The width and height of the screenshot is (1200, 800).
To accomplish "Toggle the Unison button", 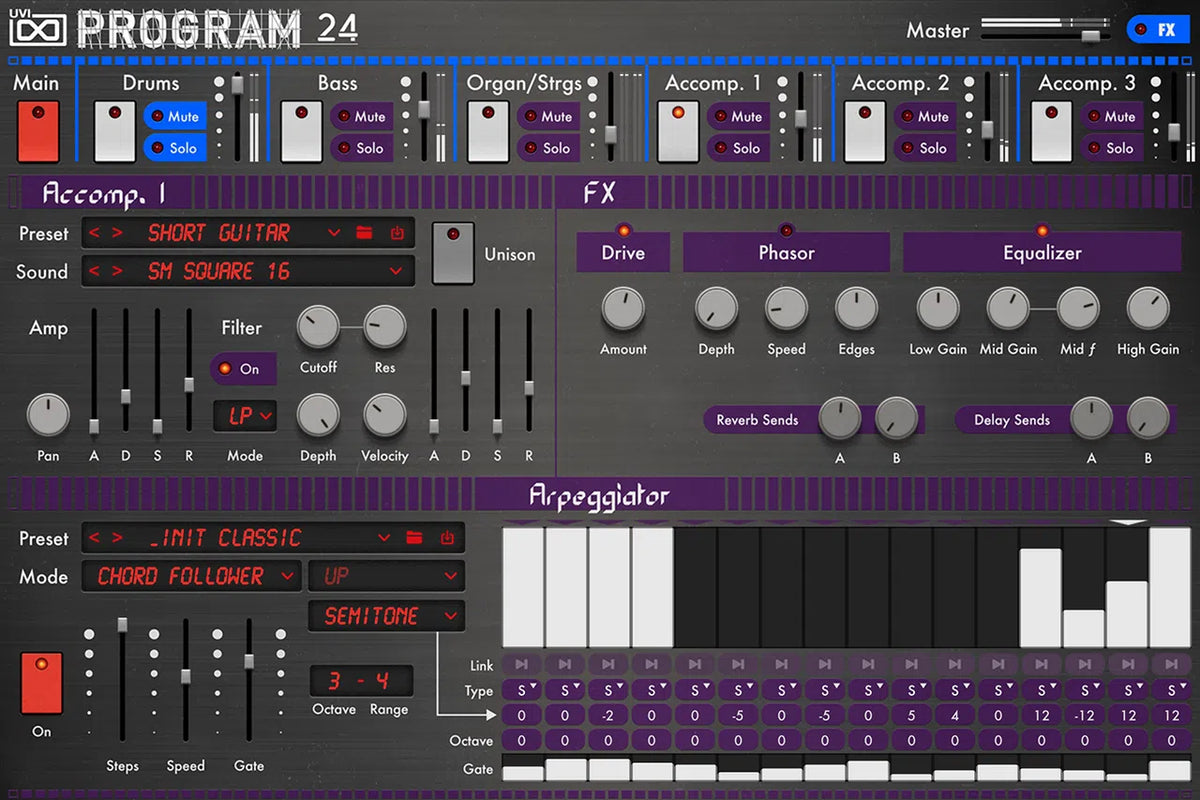I will 453,254.
